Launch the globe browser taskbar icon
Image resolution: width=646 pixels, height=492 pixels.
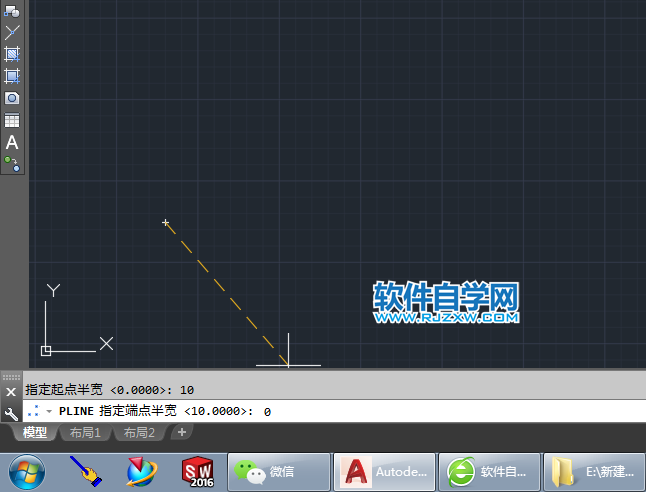click(142, 472)
